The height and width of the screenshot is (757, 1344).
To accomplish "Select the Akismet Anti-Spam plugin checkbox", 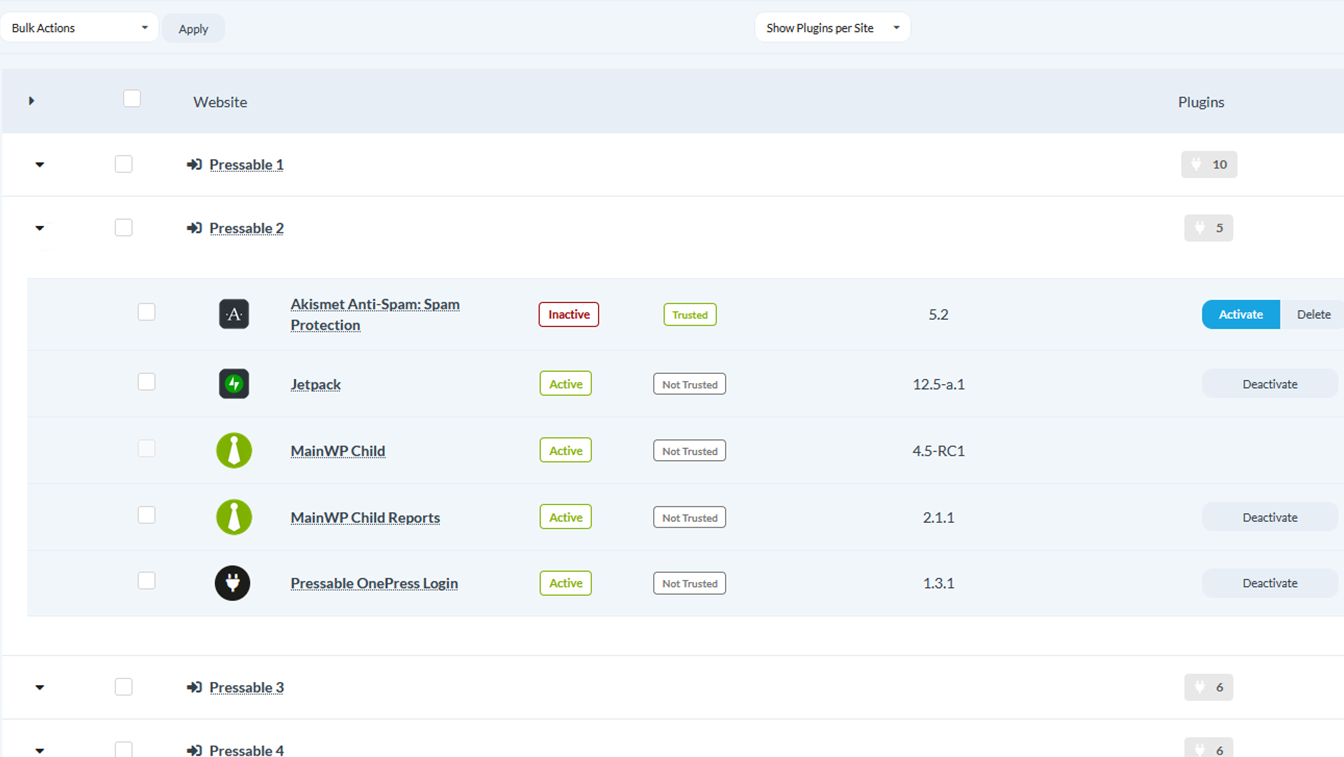I will 147,312.
